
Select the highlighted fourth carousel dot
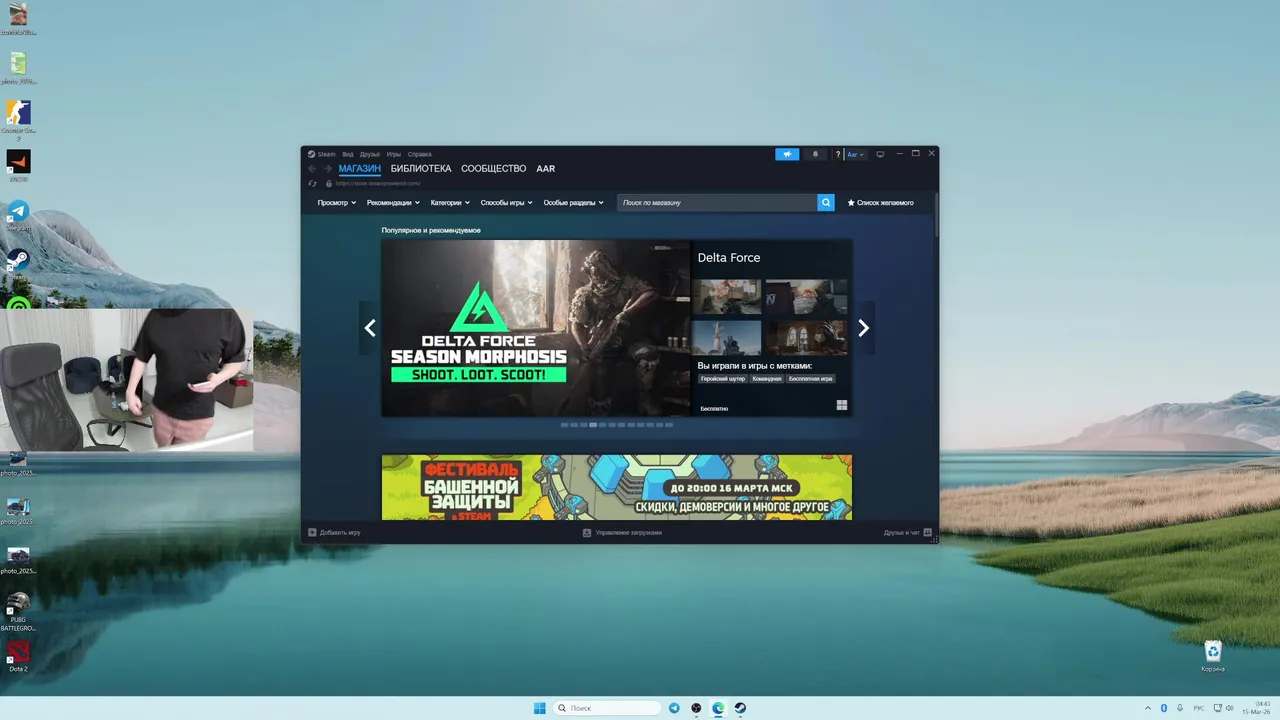pos(593,425)
